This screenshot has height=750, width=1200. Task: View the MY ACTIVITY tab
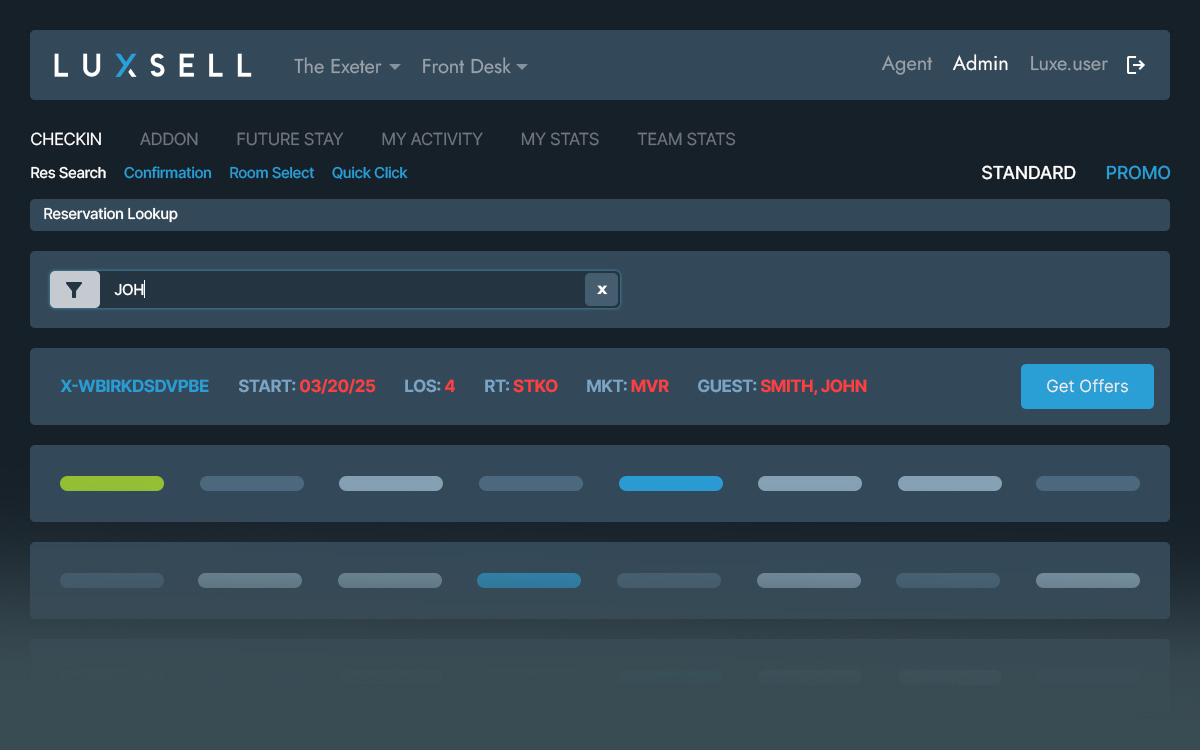[x=431, y=139]
